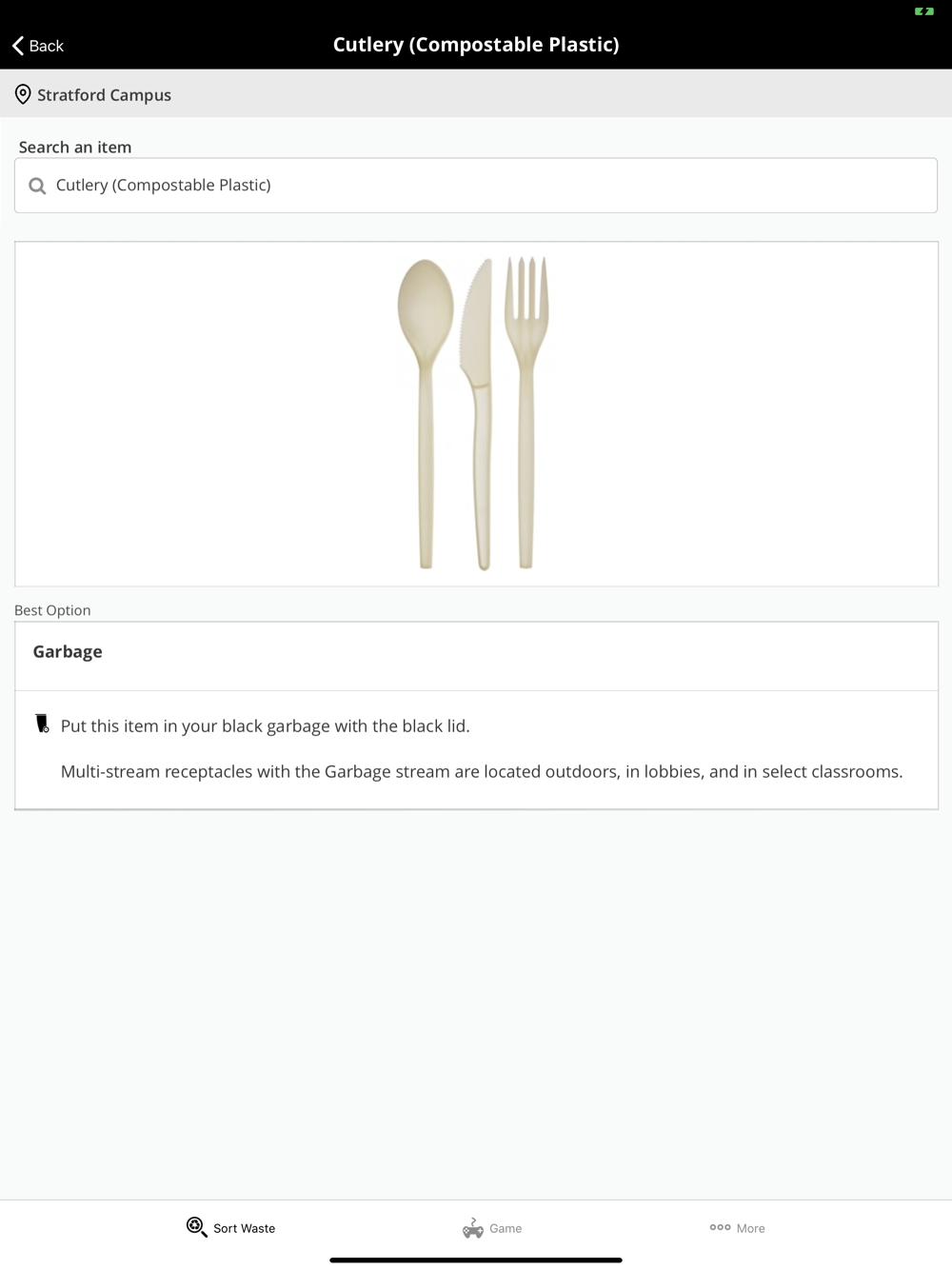Click the location pin icon
952x1270 pixels.
click(23, 95)
